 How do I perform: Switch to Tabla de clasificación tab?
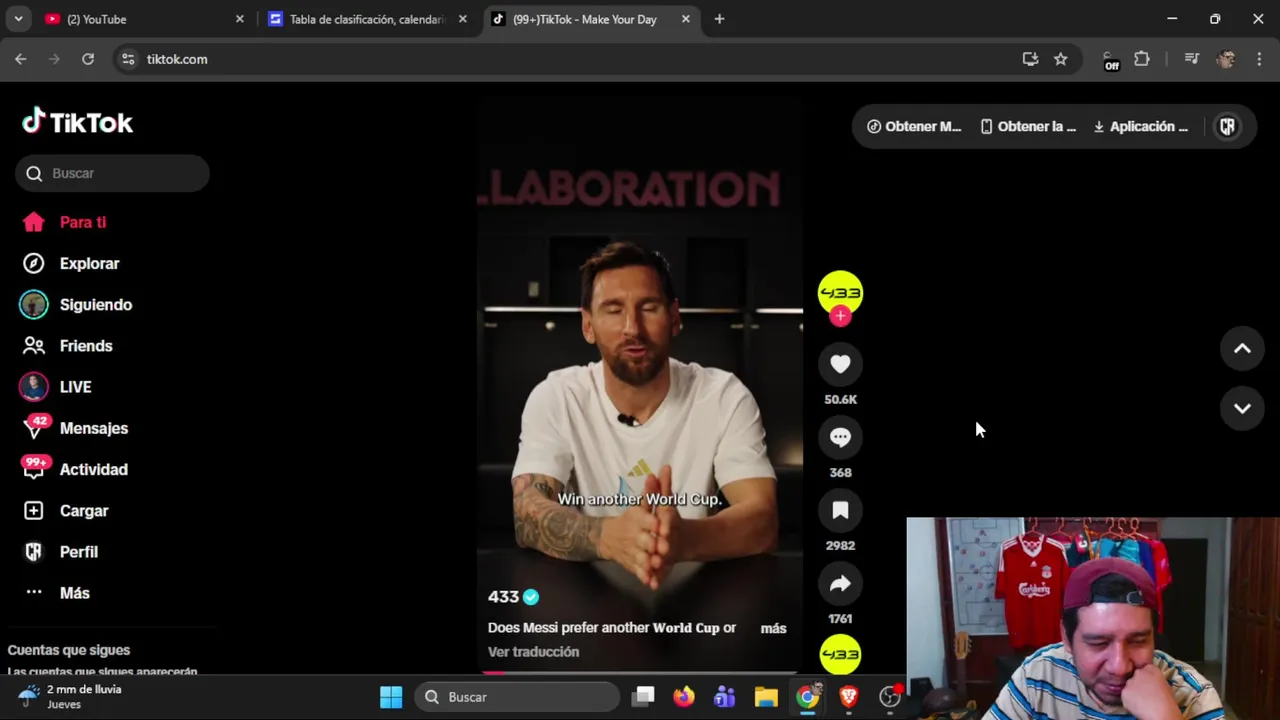click(366, 19)
